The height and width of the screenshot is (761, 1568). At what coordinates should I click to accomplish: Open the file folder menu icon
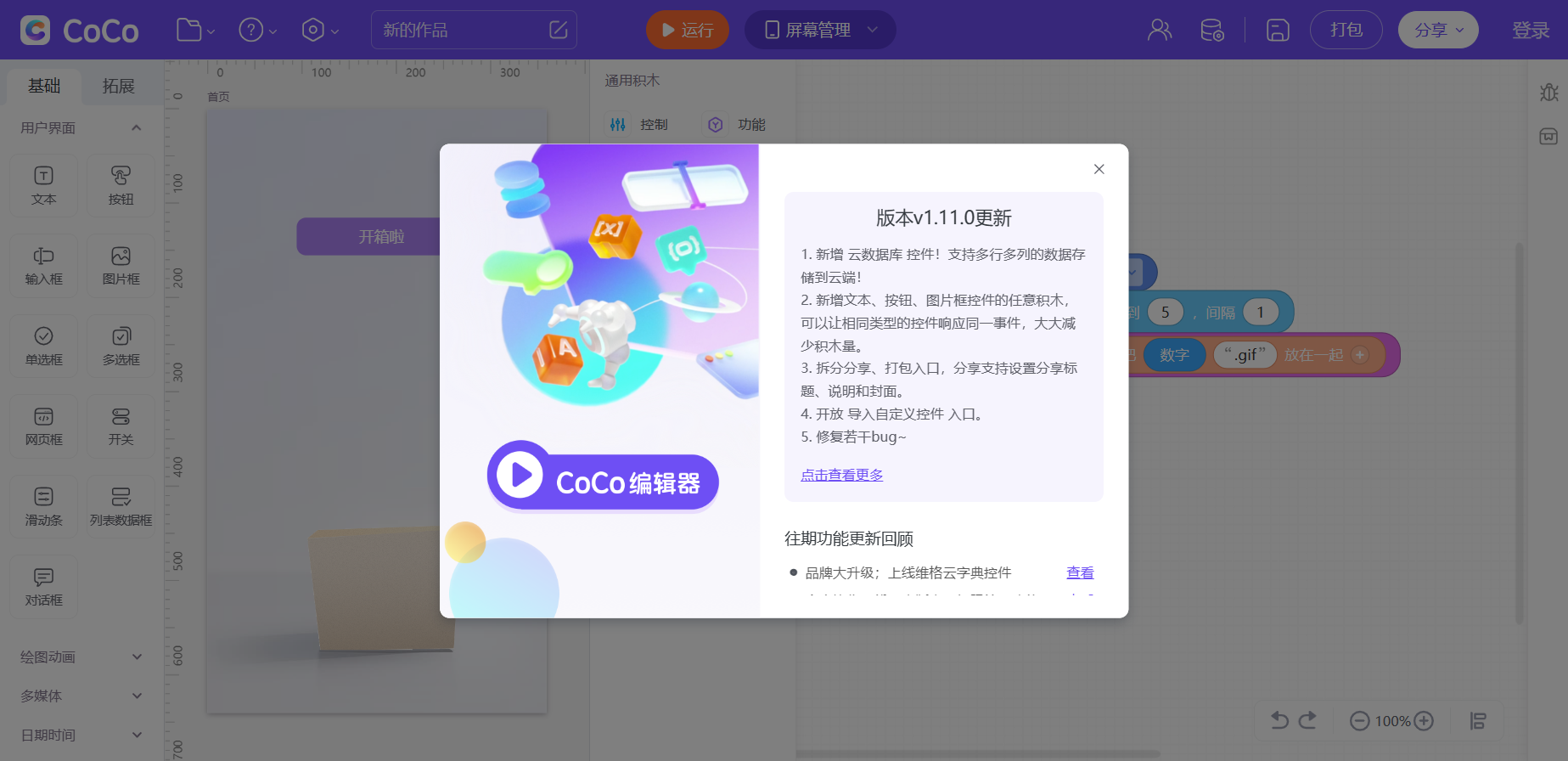coord(195,30)
